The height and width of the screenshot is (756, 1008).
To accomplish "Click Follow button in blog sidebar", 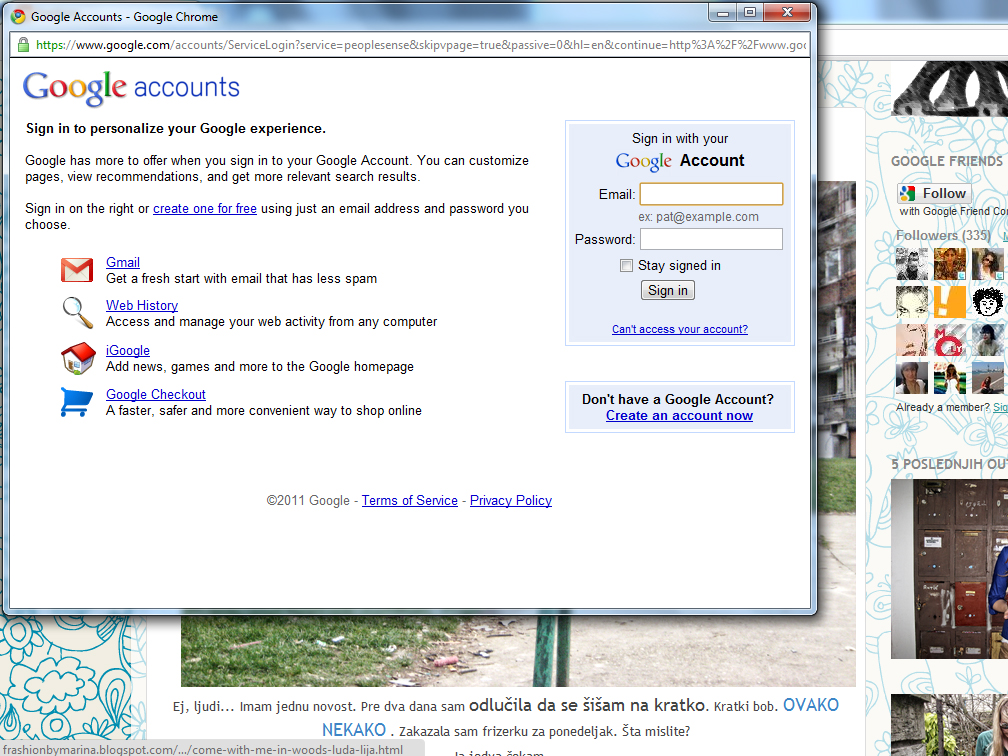I will pos(934,194).
